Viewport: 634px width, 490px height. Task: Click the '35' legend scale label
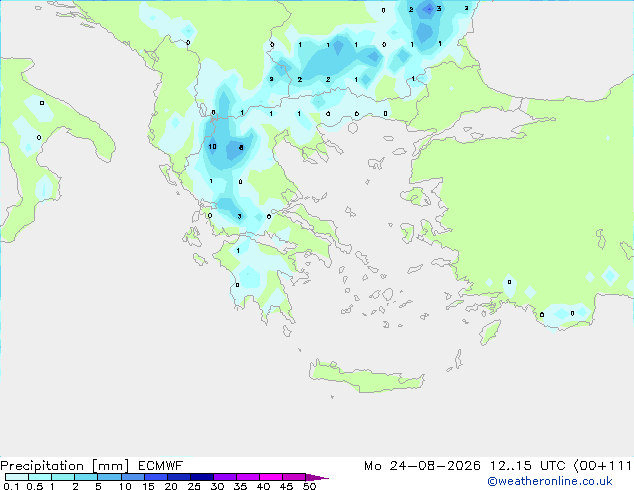(x=241, y=486)
